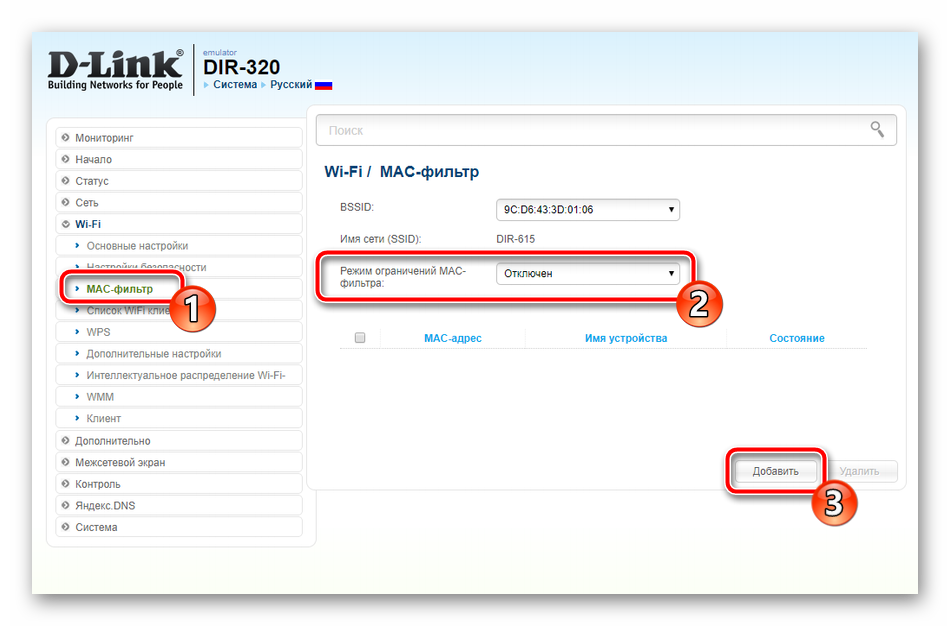Open the MAC filter restriction mode dropdown

[x=588, y=273]
